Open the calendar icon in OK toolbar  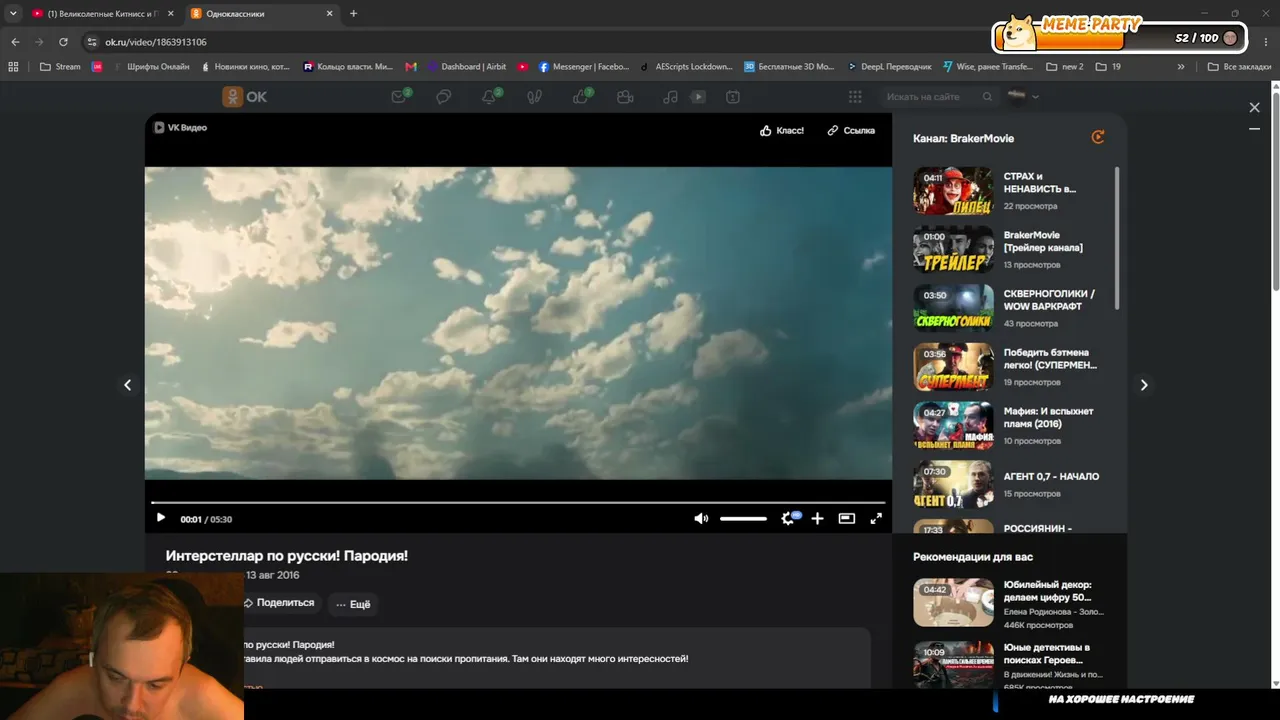coord(733,97)
